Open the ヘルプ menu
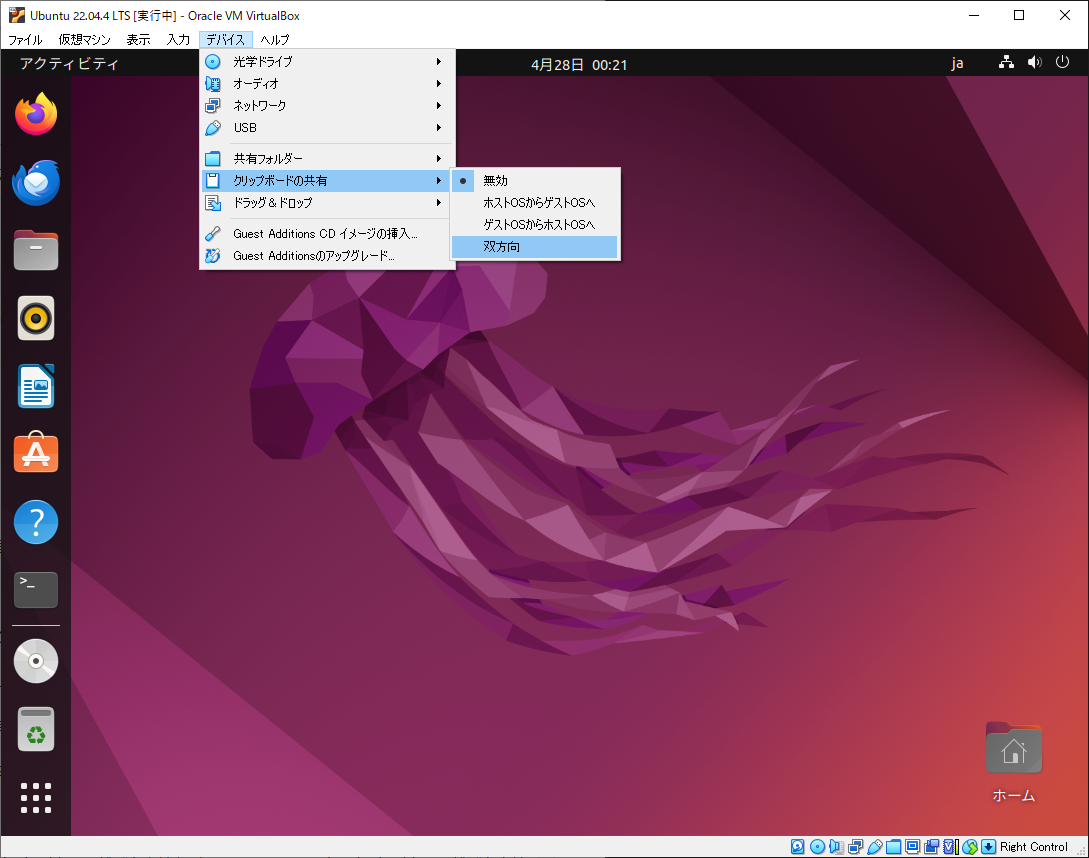 pyautogui.click(x=275, y=40)
